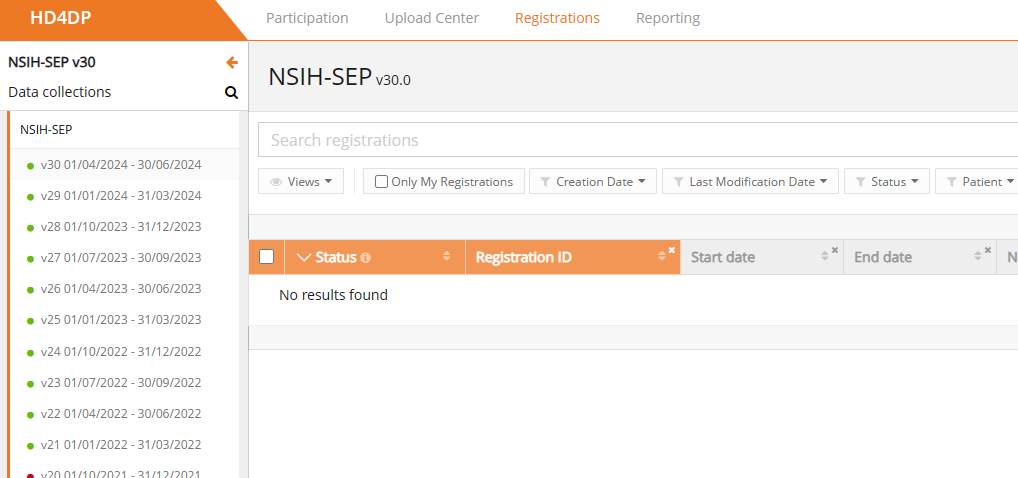Screen dimensions: 1018x478
Task: Remove the Registration ID column with its x
Action: (x=672, y=250)
